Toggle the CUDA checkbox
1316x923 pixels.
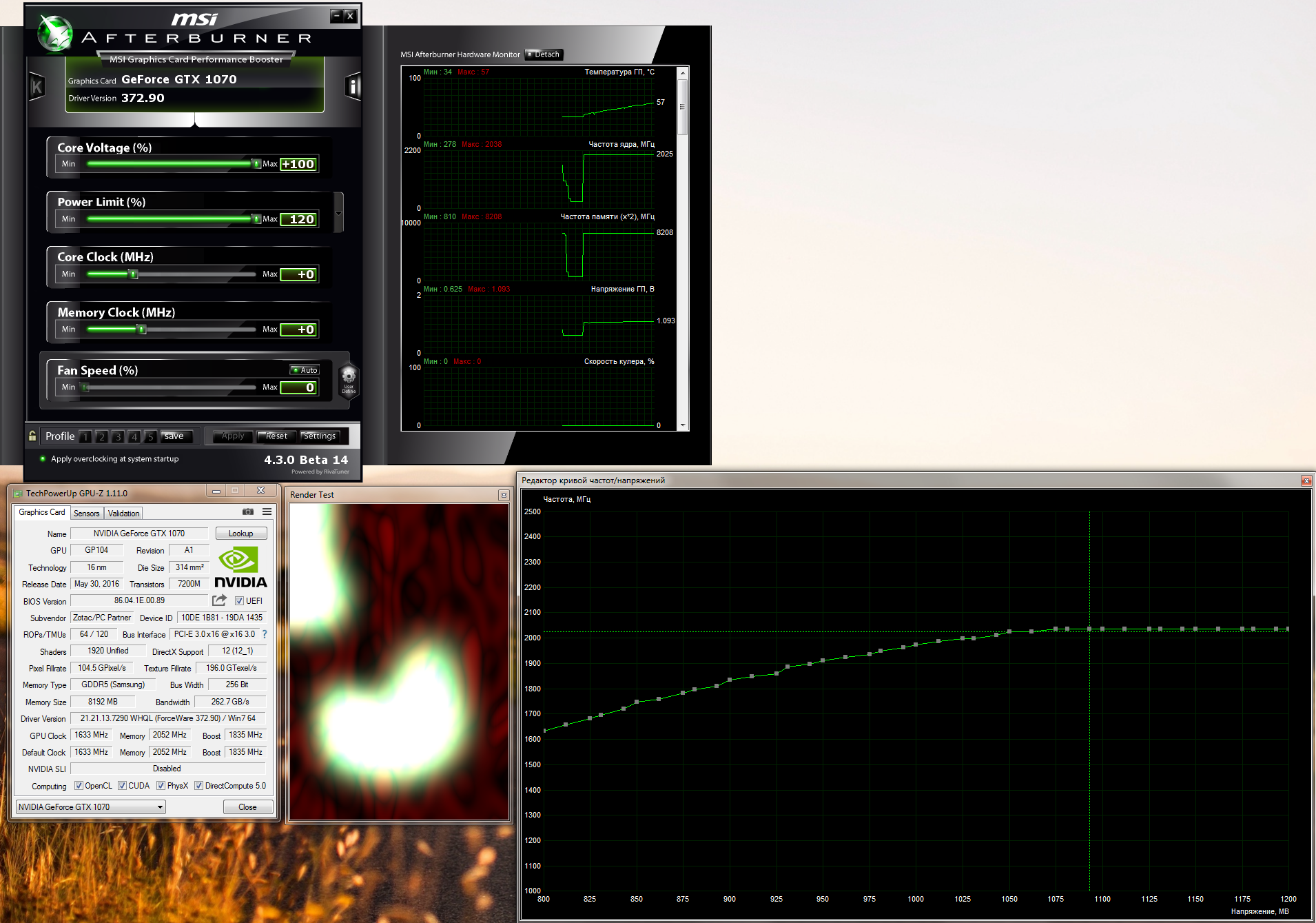tap(123, 786)
